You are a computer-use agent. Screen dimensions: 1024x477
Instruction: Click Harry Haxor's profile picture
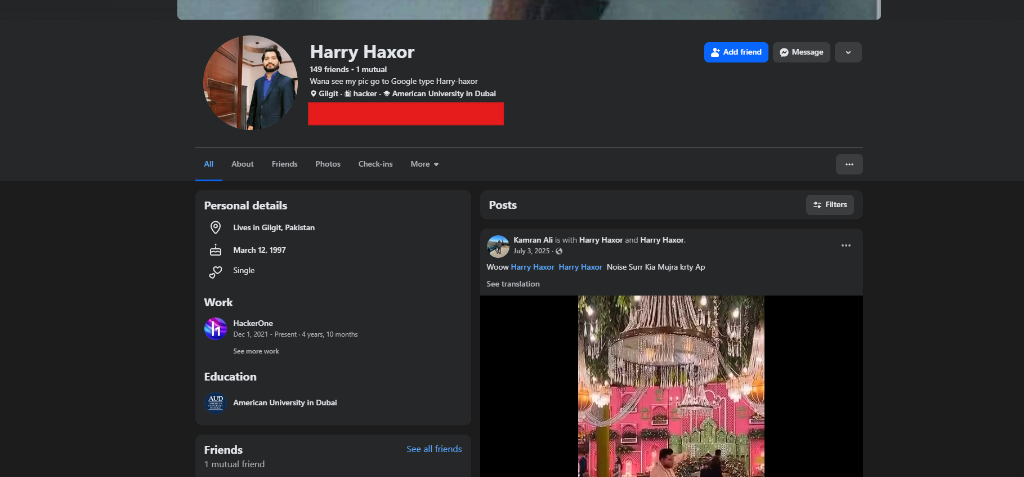coord(250,82)
